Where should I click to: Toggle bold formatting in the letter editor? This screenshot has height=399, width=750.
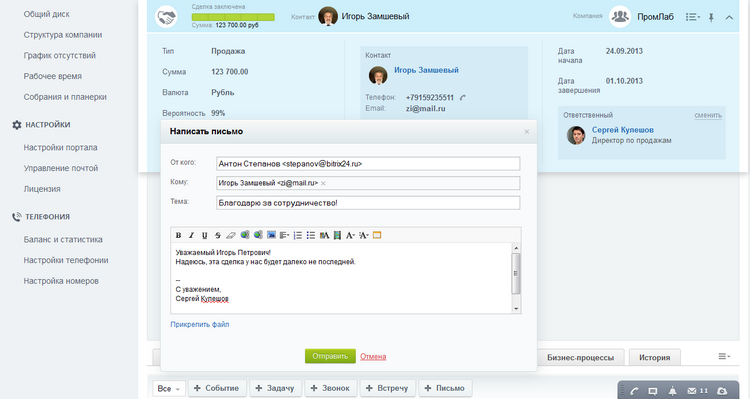(178, 235)
